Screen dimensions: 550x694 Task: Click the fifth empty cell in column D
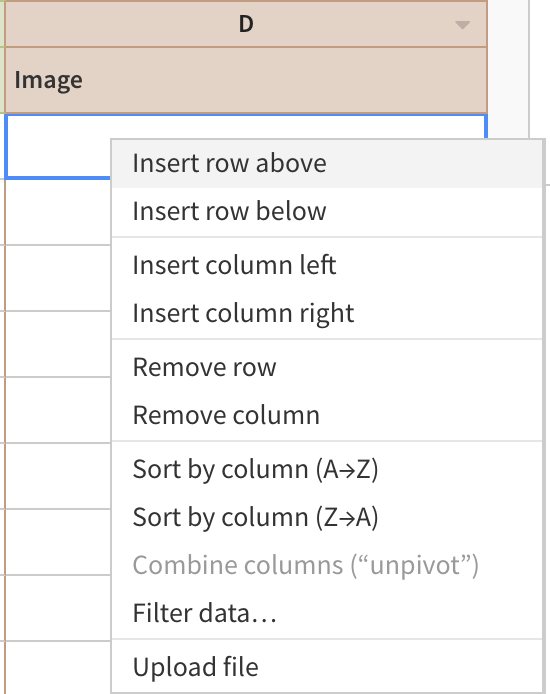point(58,410)
